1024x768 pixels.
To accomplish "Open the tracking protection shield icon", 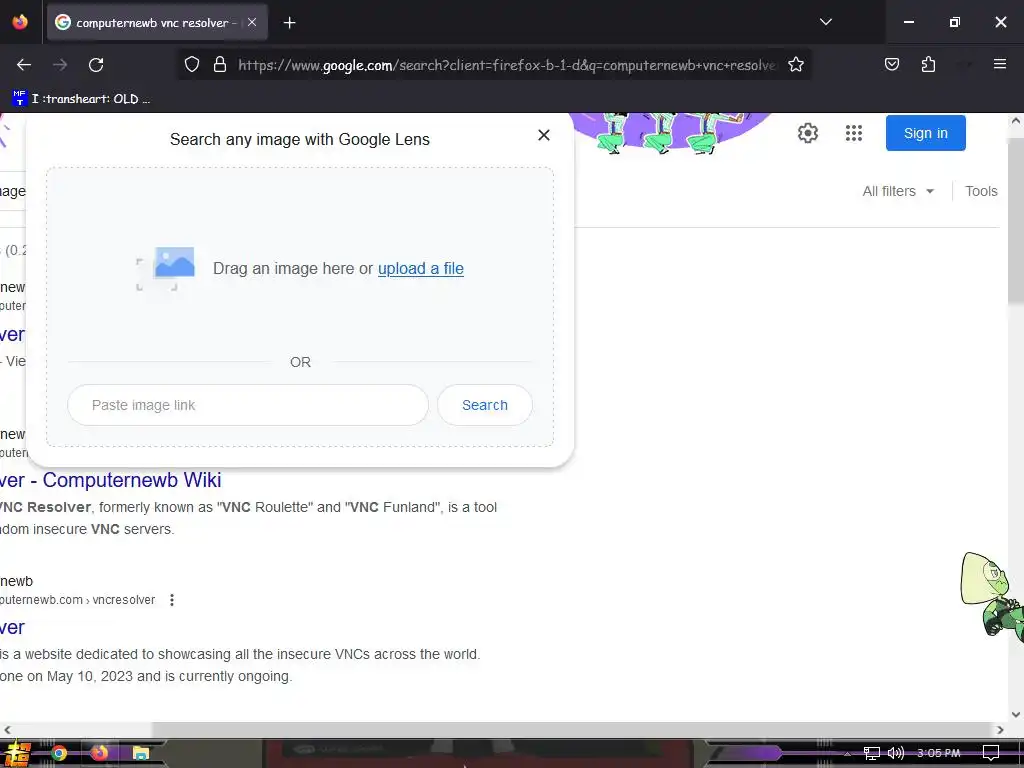I will tap(191, 65).
